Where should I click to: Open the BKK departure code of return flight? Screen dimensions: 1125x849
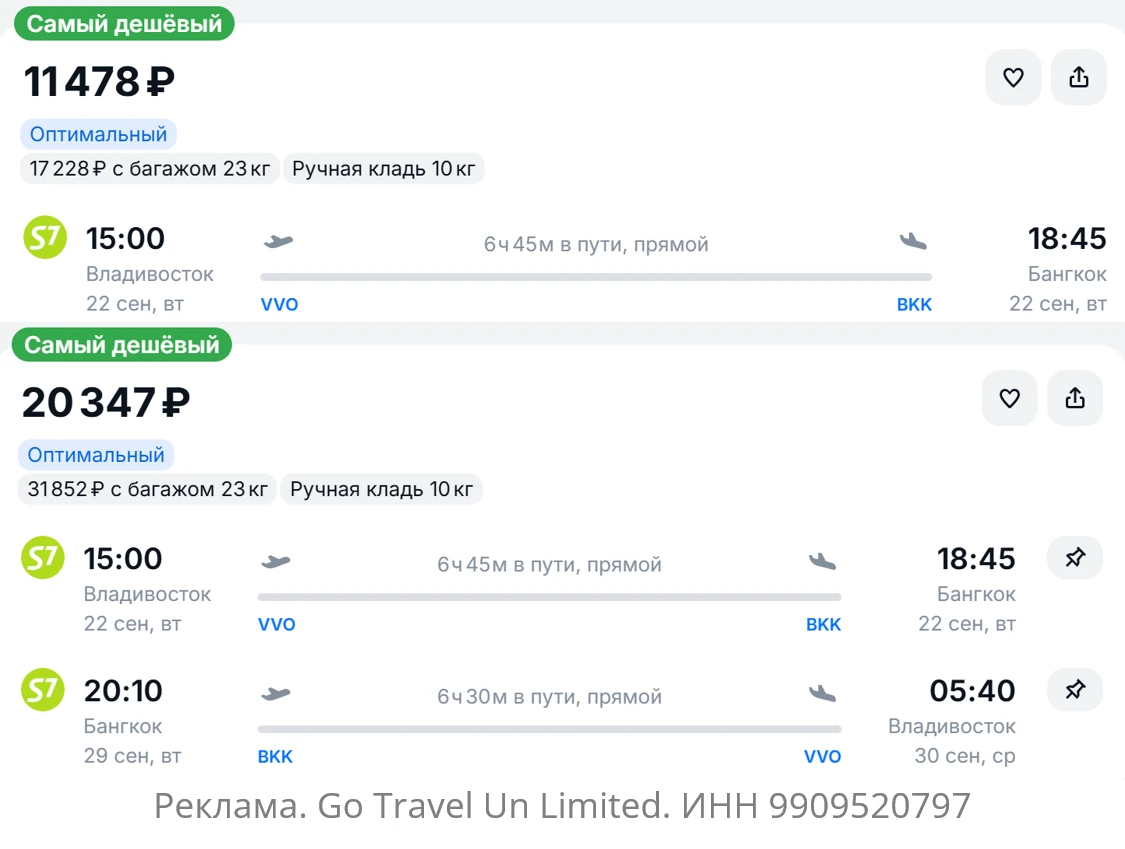pyautogui.click(x=276, y=756)
